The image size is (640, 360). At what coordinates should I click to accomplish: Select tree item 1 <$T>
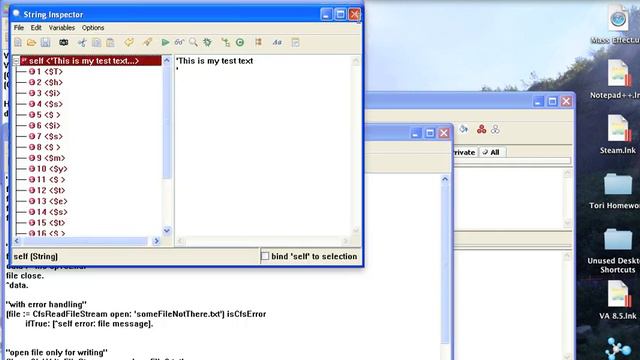tap(46, 72)
